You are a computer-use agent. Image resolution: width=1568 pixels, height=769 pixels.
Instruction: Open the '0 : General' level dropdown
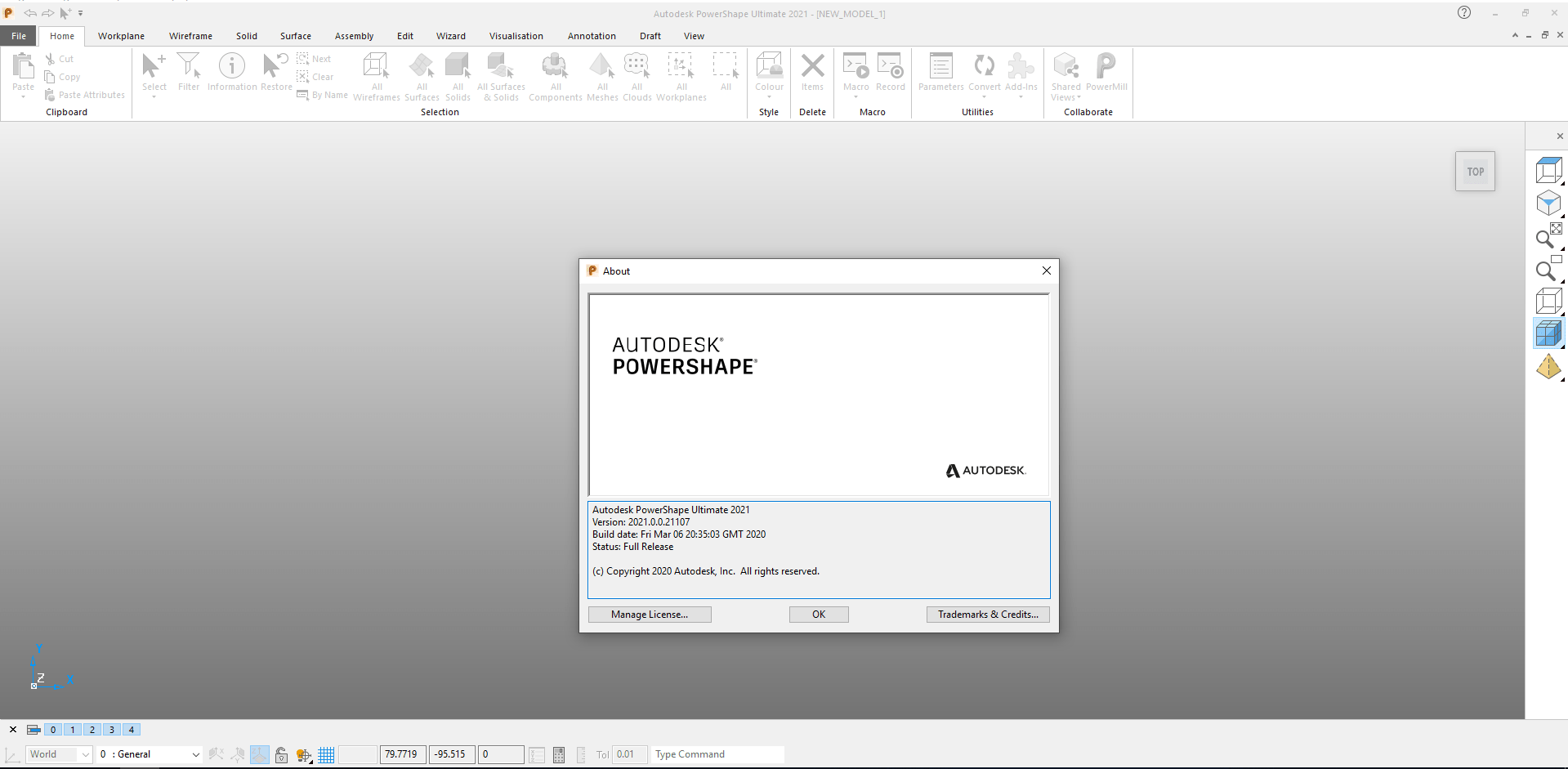point(150,754)
